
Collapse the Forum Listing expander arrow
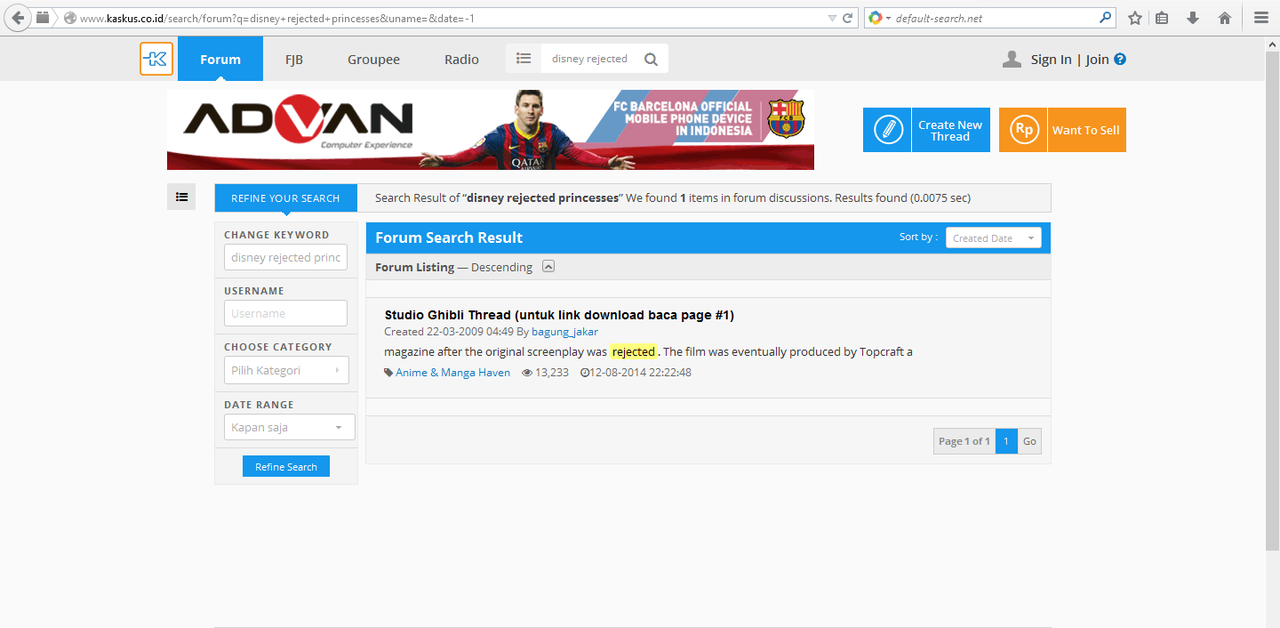coord(548,266)
